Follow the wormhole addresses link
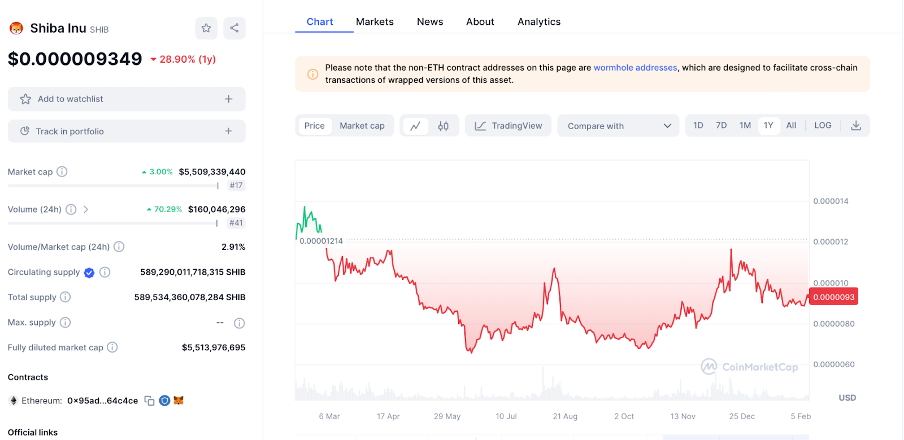This screenshot has width=904, height=440. tap(635, 67)
